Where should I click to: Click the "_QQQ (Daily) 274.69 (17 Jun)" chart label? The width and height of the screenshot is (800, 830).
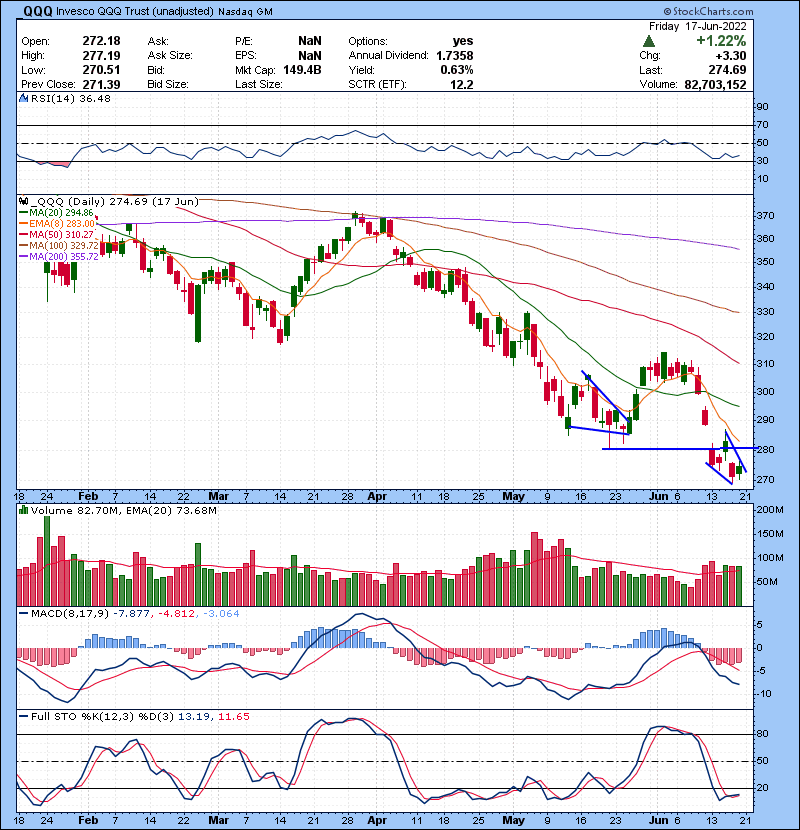click(x=114, y=201)
